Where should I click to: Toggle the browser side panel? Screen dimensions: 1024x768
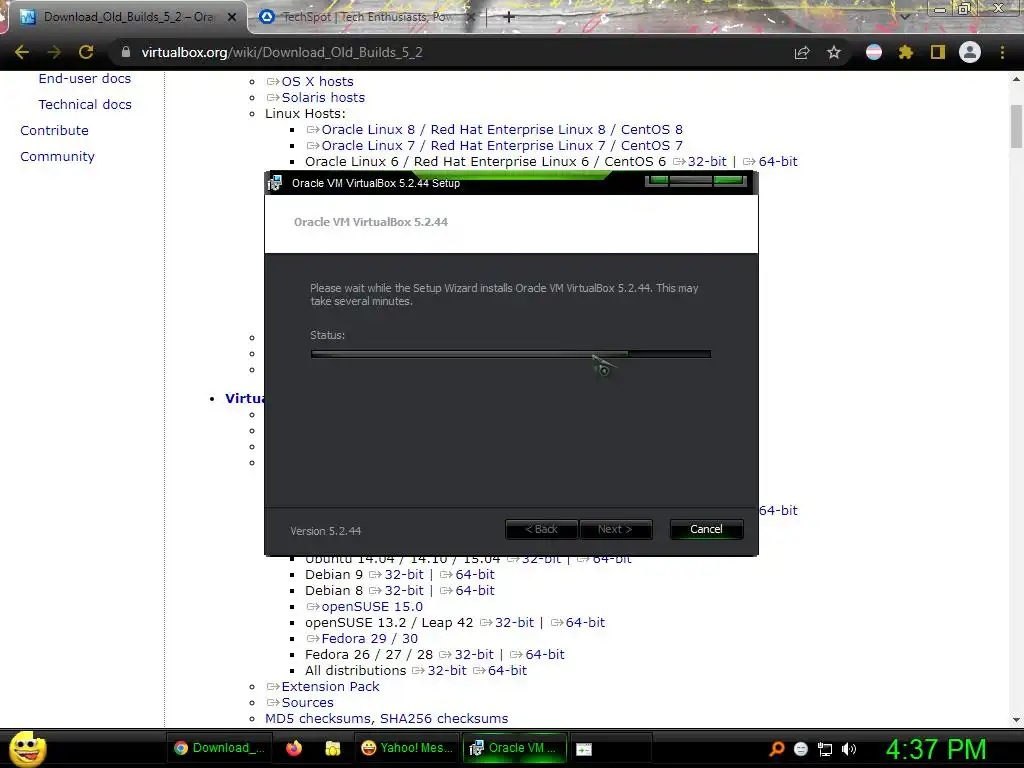938,52
